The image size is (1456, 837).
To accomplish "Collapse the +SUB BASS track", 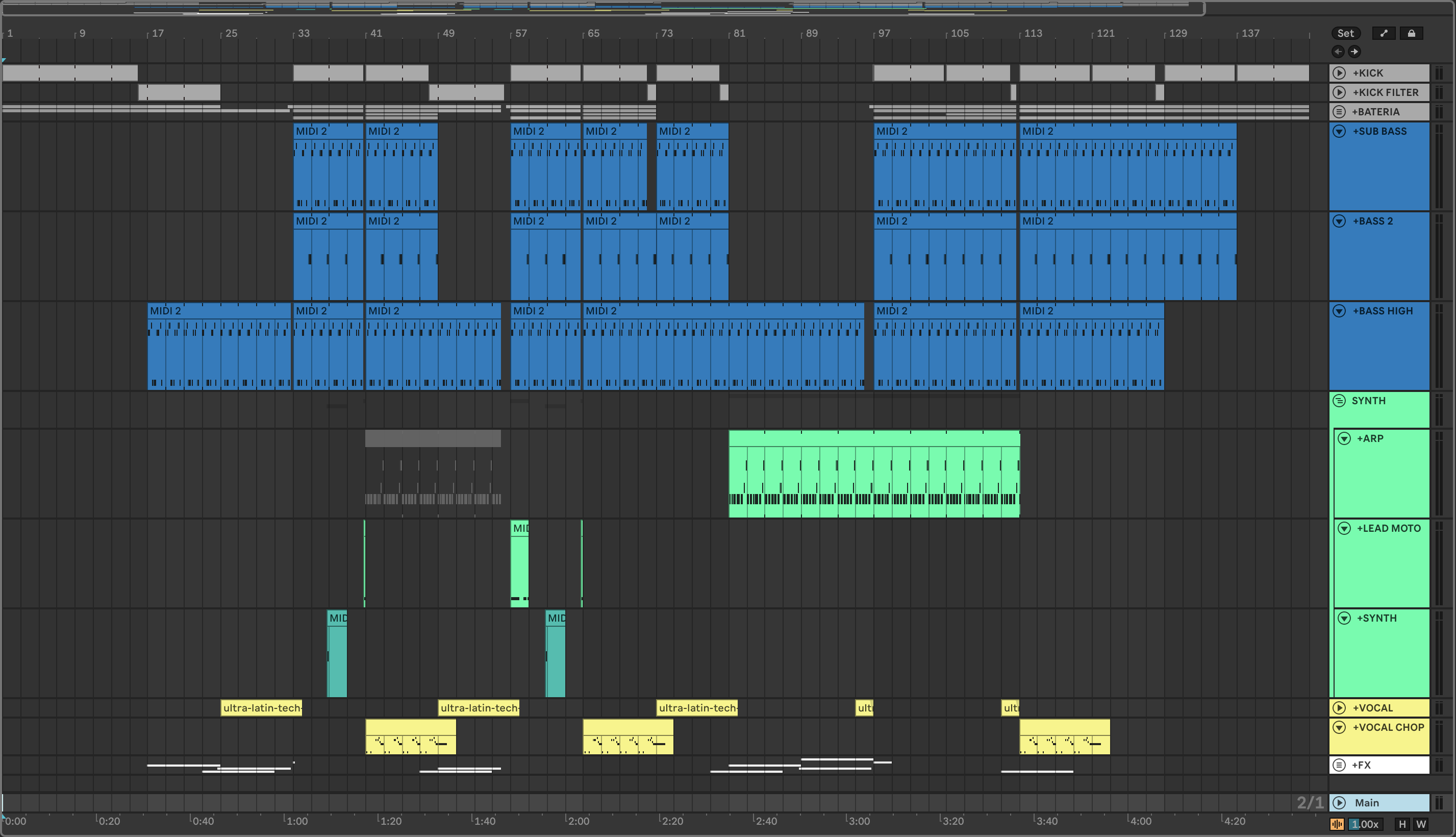I will pyautogui.click(x=1339, y=131).
